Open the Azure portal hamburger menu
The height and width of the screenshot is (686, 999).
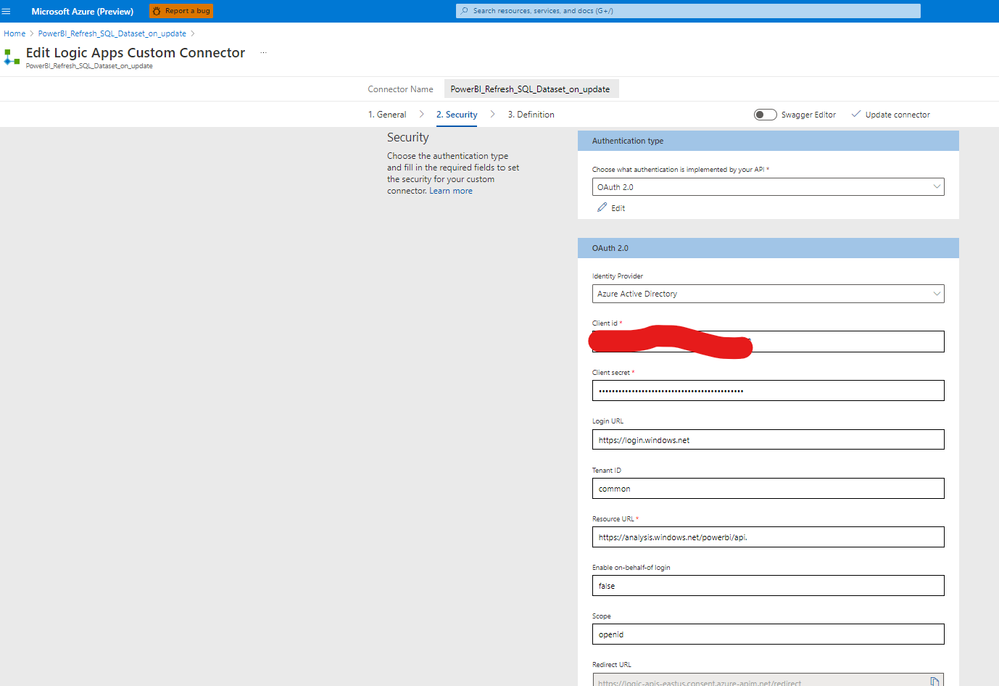(6, 11)
